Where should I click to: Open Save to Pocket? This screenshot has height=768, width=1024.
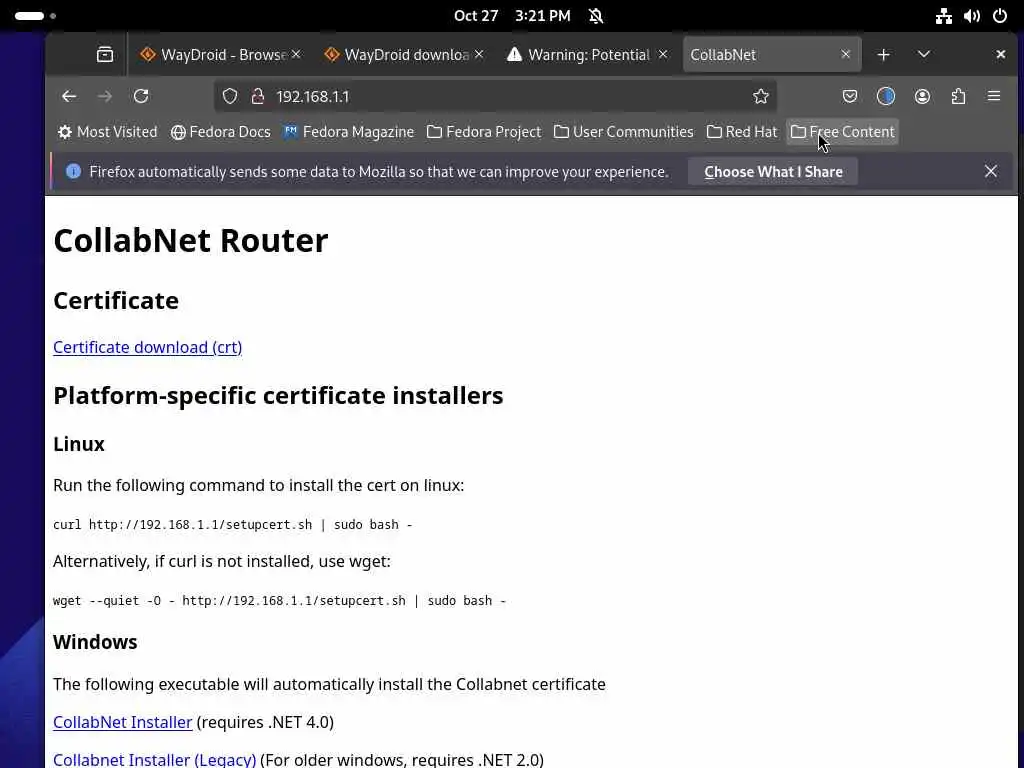(850, 97)
